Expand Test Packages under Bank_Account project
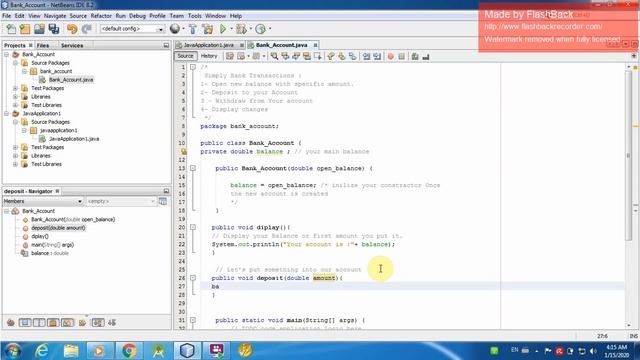 click(15, 88)
